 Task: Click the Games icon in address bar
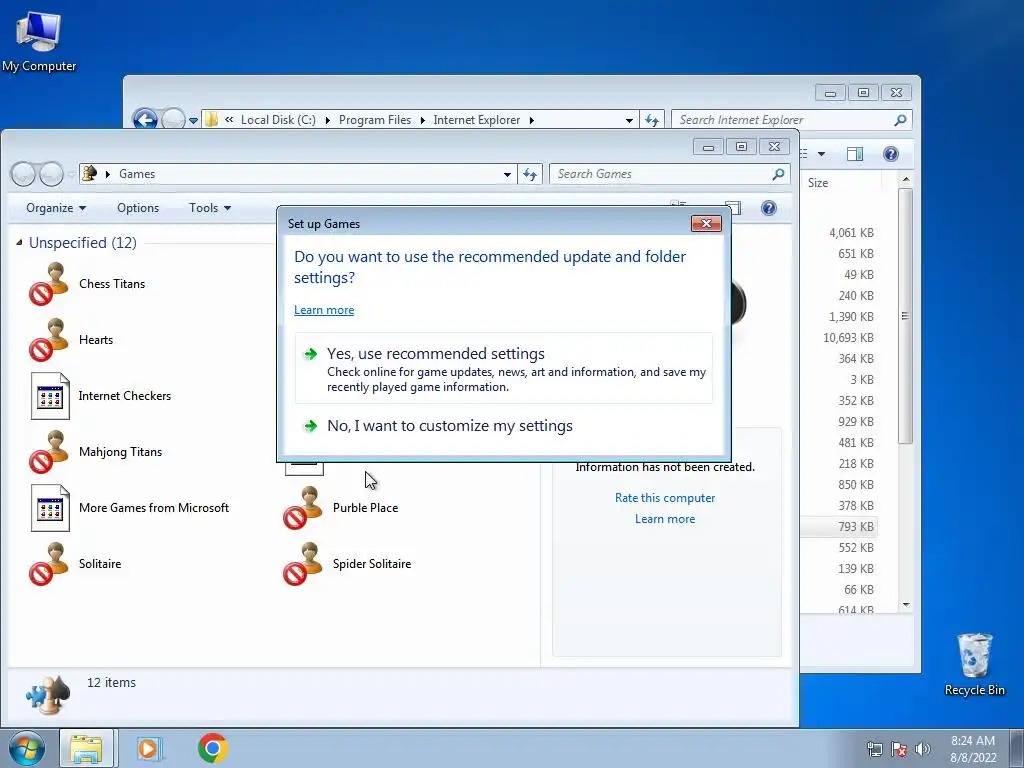pyautogui.click(x=89, y=174)
